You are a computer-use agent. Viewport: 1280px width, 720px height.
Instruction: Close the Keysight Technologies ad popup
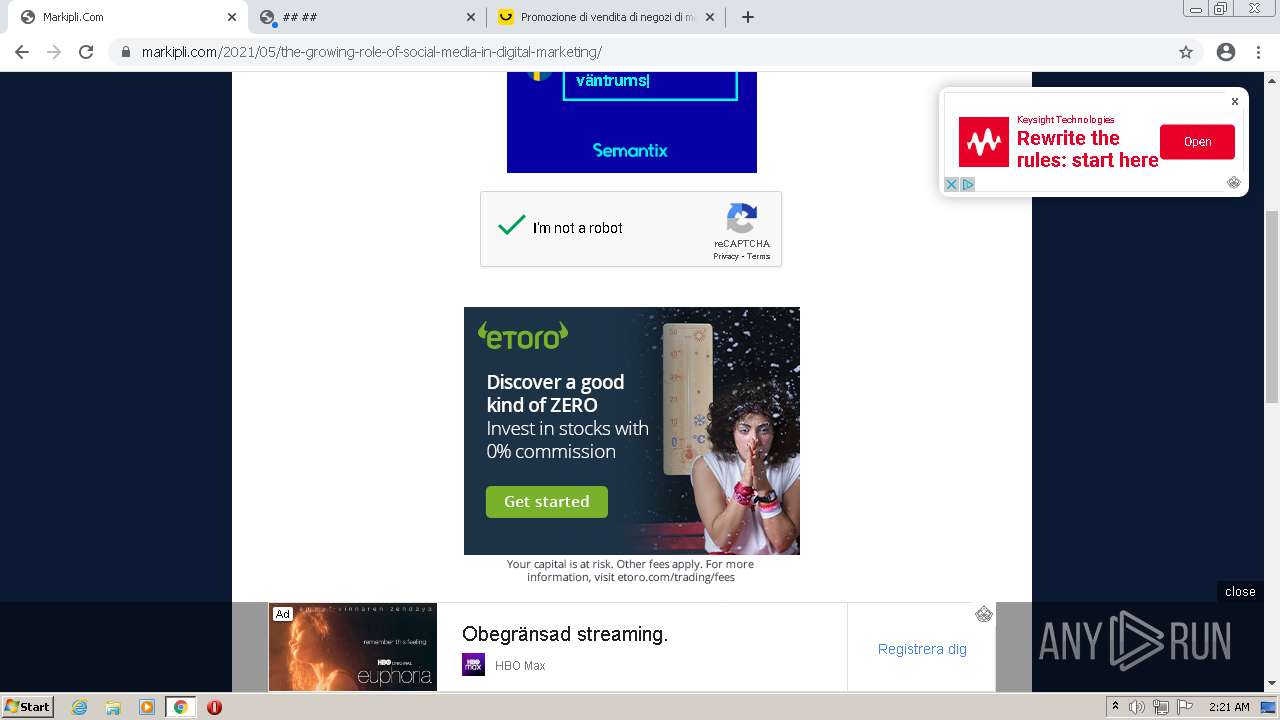[1235, 102]
